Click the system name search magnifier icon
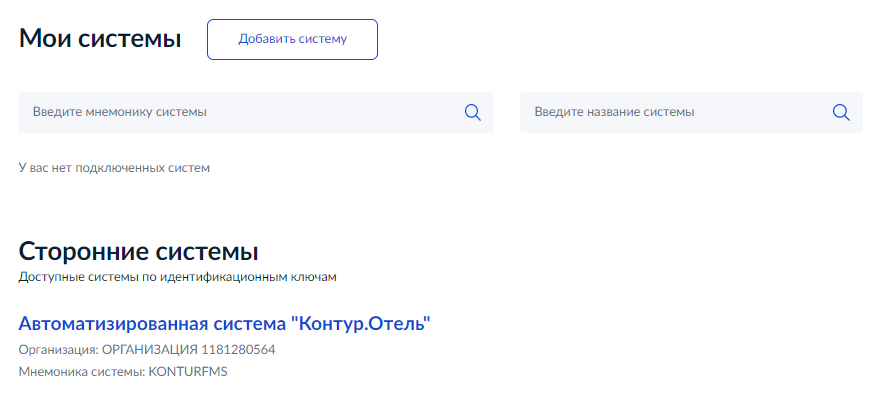 [841, 113]
